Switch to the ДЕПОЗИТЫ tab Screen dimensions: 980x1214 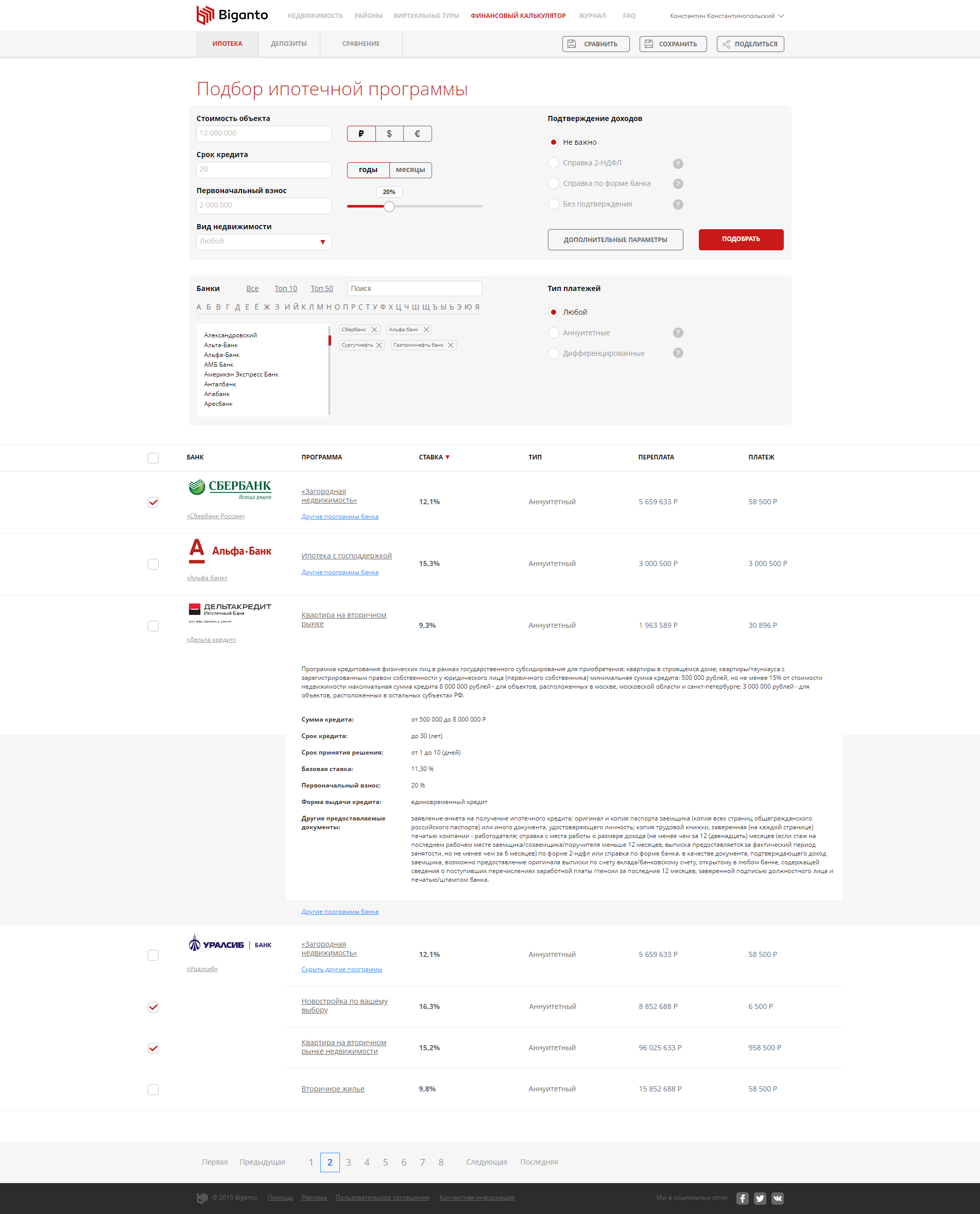(288, 43)
